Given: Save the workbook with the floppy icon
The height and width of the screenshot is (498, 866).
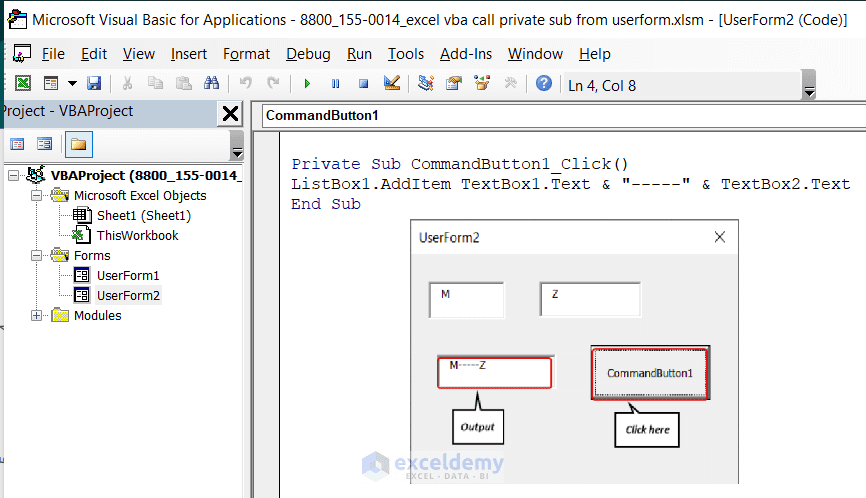Looking at the screenshot, I should [x=94, y=83].
